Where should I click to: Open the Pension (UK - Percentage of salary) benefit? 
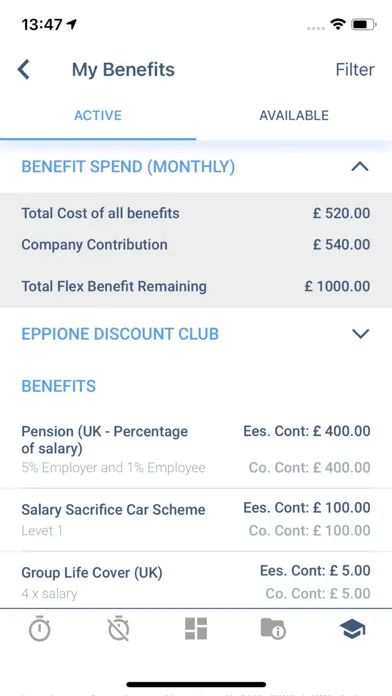coord(196,449)
